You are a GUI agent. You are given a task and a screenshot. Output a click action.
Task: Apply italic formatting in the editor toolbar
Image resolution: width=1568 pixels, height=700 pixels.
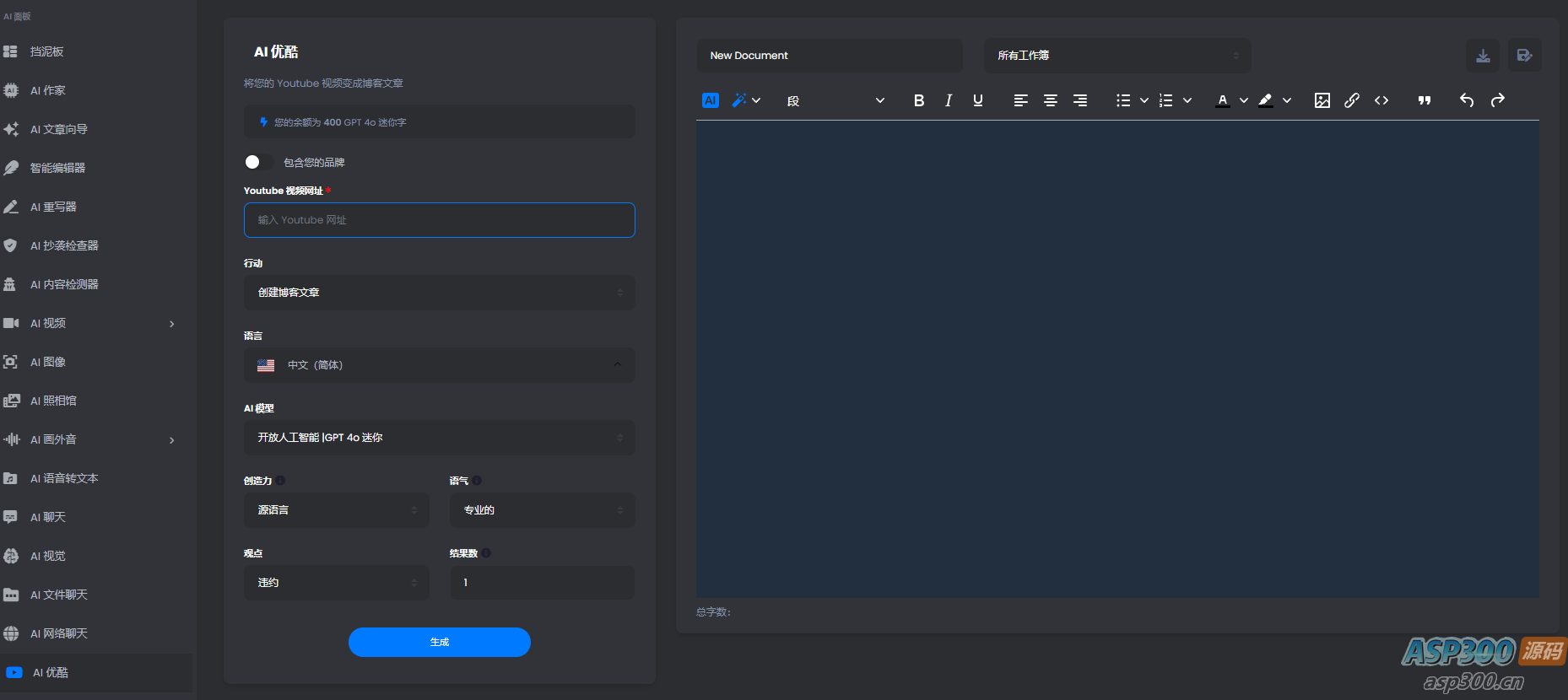(949, 100)
